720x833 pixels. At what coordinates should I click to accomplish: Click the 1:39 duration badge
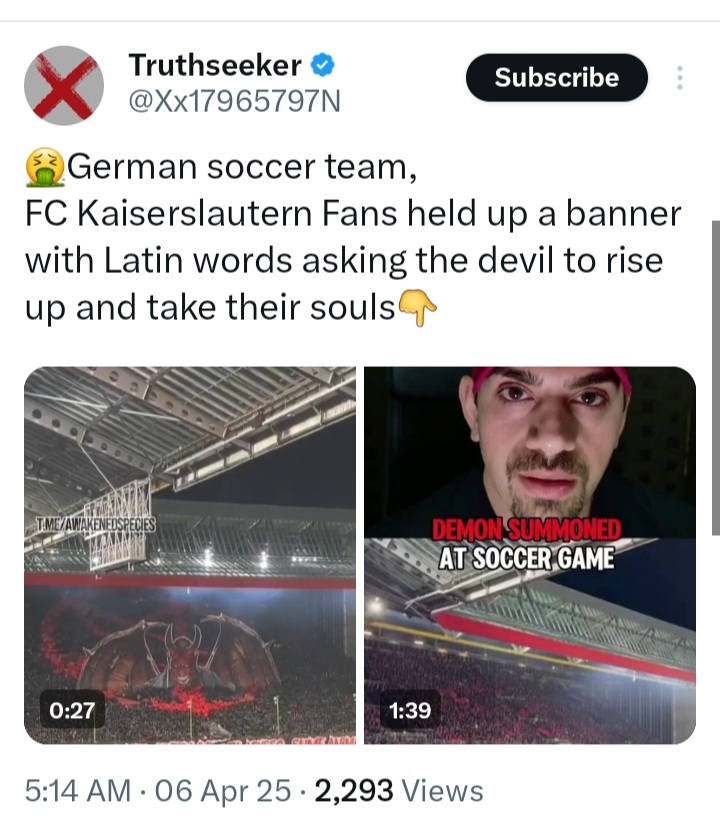(410, 710)
